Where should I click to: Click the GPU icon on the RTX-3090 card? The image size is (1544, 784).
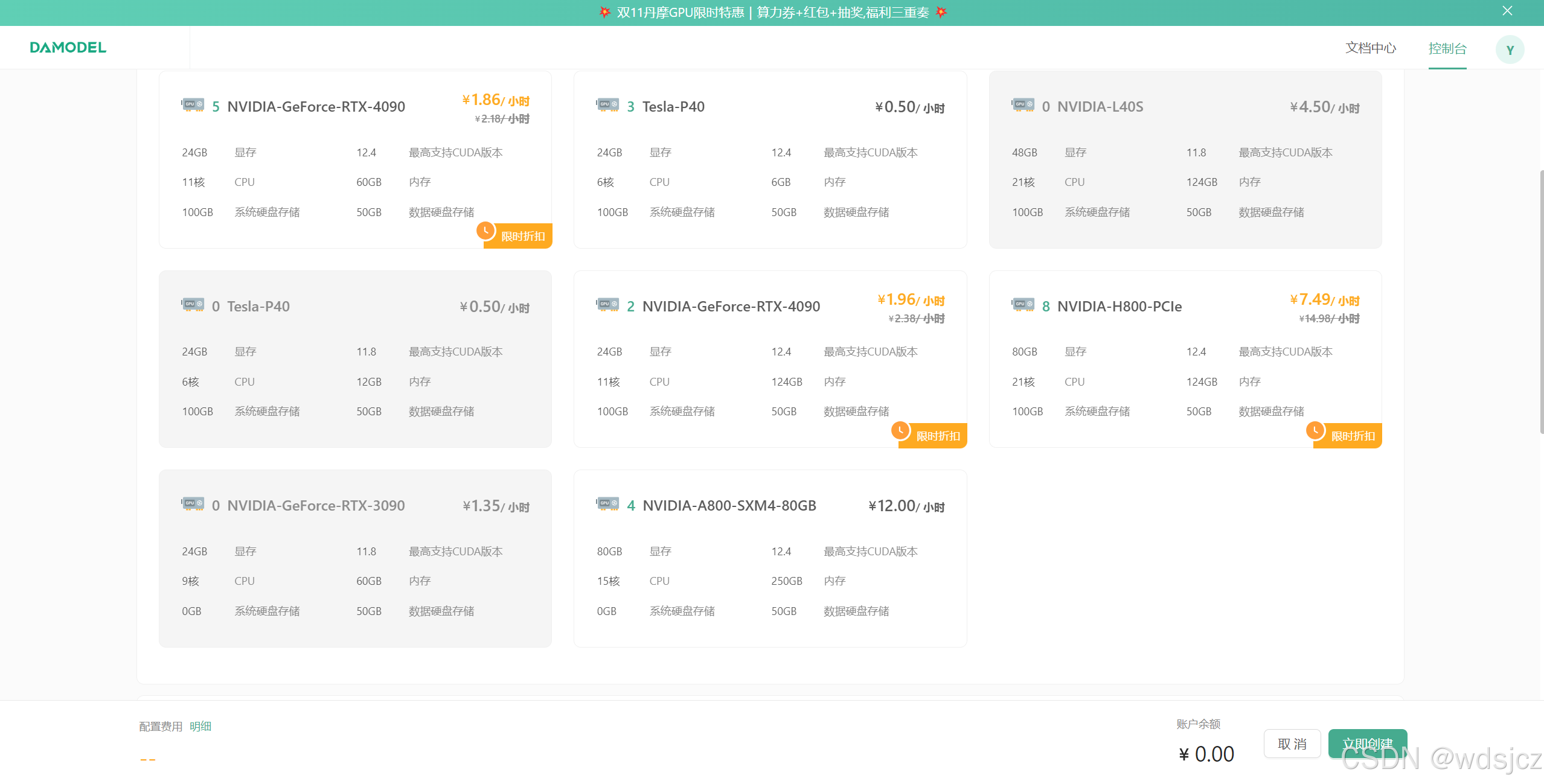tap(193, 504)
